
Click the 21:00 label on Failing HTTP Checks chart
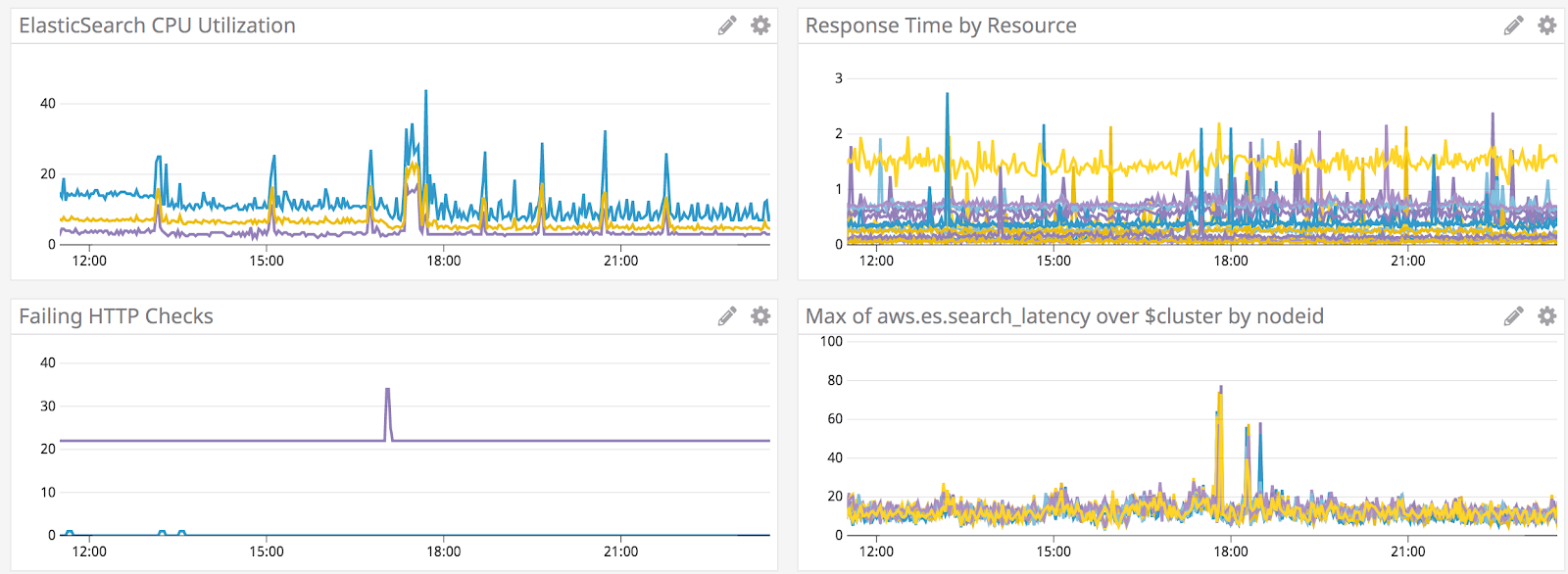pyautogui.click(x=620, y=551)
